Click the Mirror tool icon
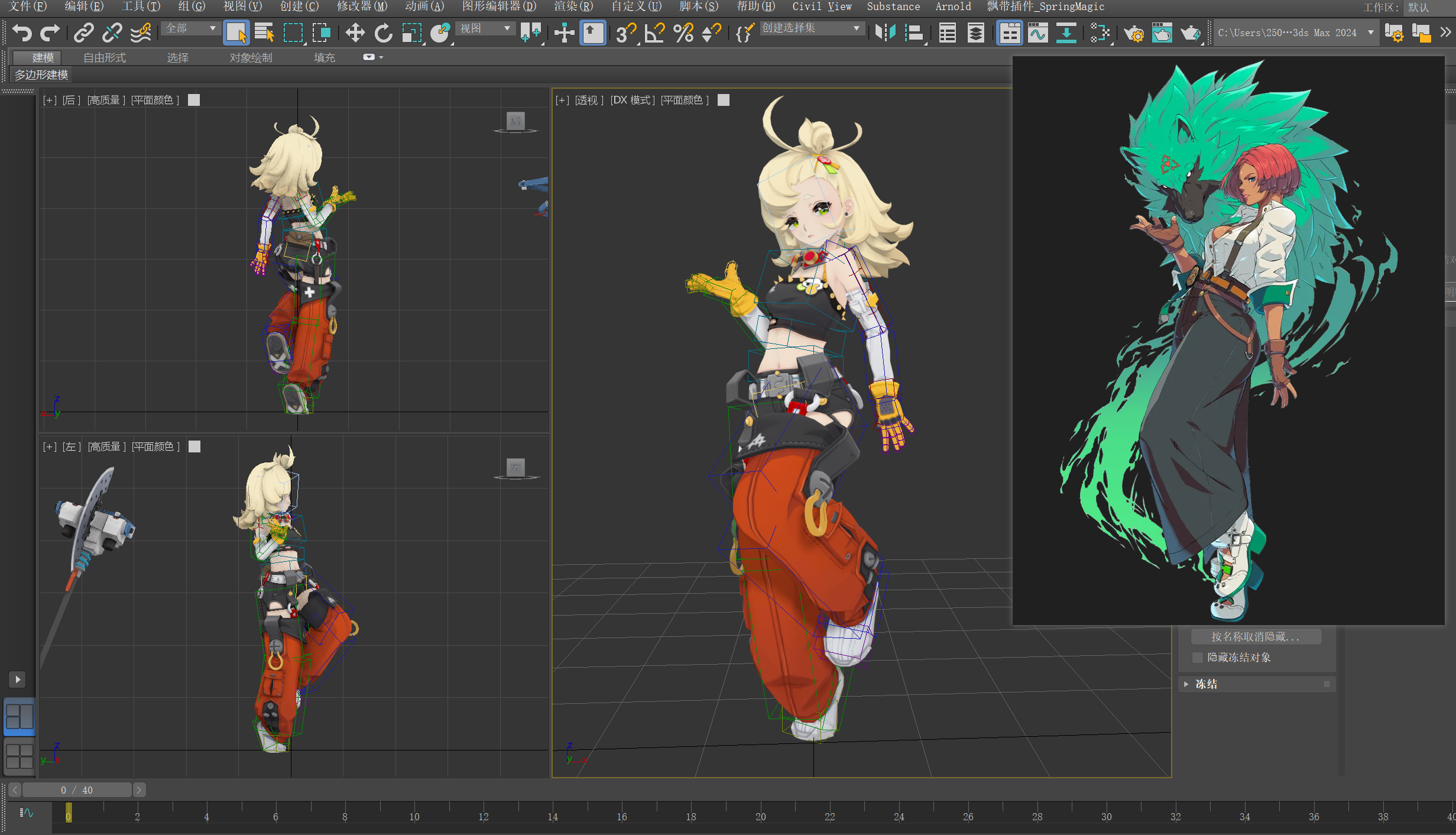Screen dimensions: 1456x835 [x=886, y=33]
